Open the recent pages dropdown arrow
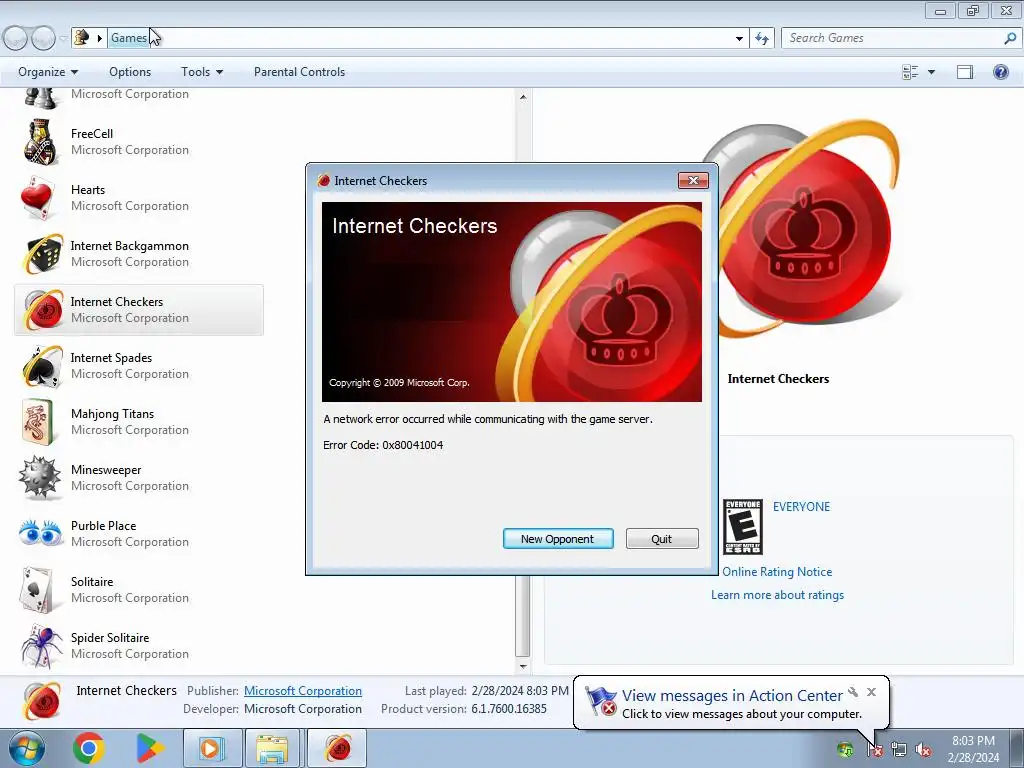1024x768 pixels. pos(63,38)
